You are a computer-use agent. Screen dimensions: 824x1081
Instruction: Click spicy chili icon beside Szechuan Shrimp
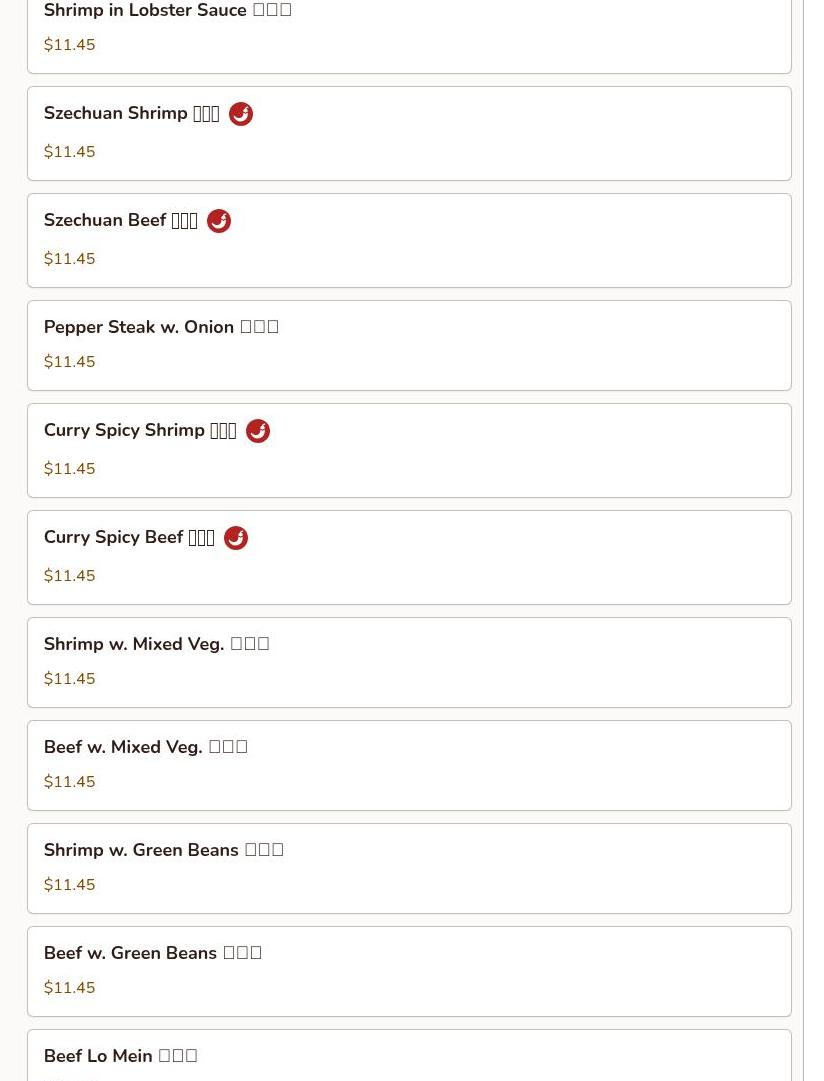(240, 114)
